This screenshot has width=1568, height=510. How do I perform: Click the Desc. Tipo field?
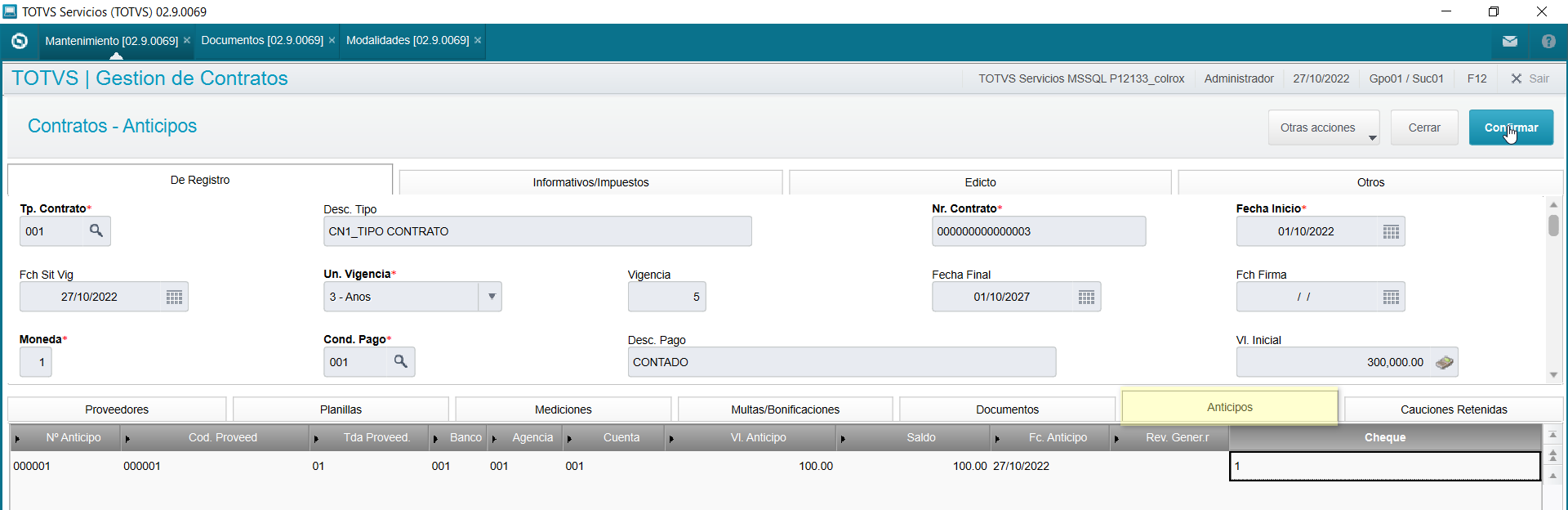click(537, 231)
